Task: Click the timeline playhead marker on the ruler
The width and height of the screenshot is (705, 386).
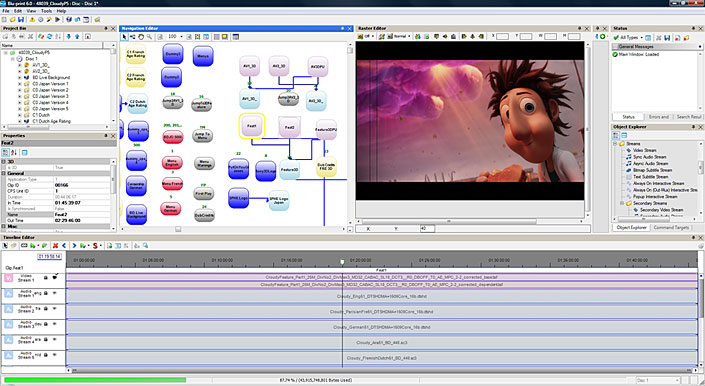Action: point(342,262)
